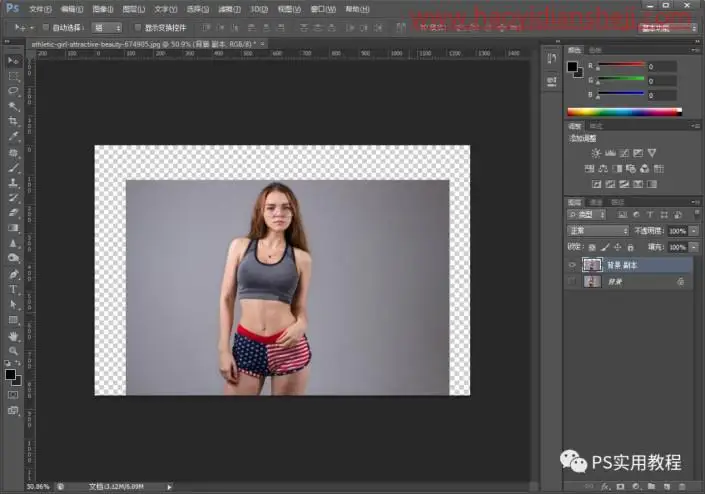Screen dimensions: 705x494
Task: Select the Dodge tool
Action: (13, 258)
